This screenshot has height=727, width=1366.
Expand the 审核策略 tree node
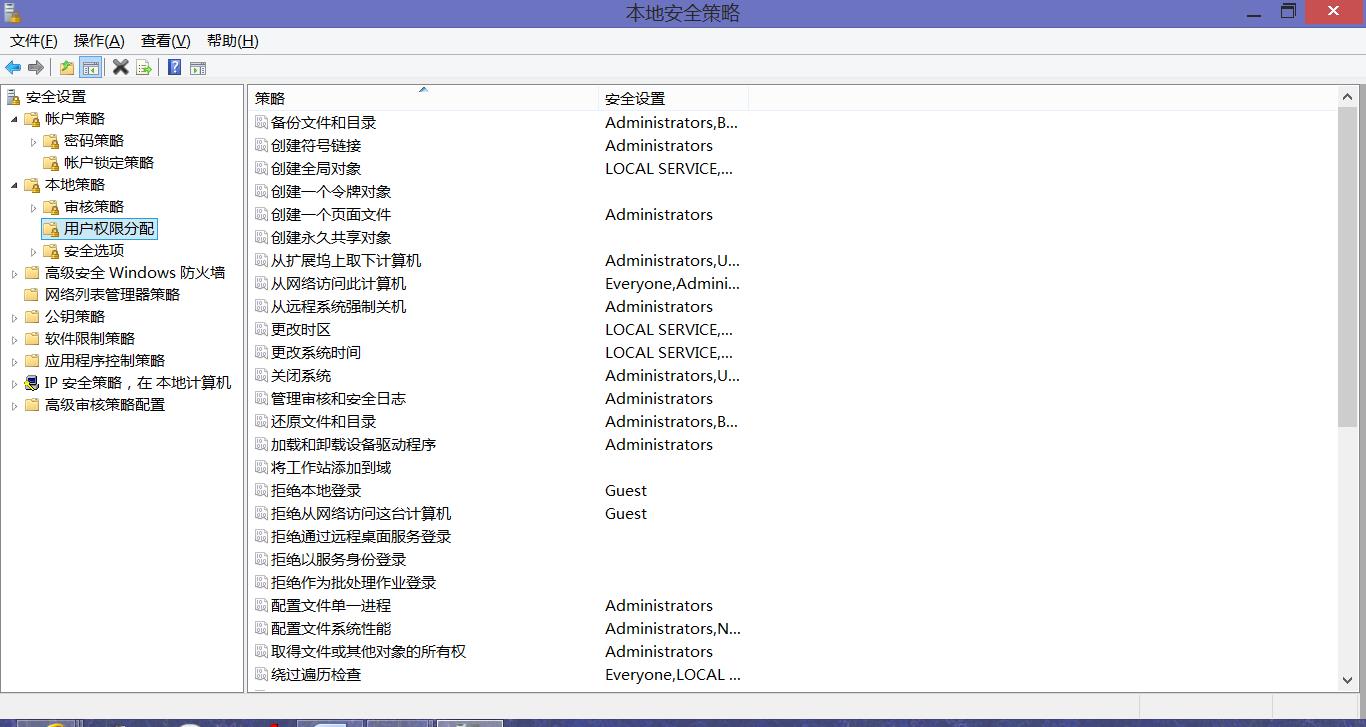33,207
